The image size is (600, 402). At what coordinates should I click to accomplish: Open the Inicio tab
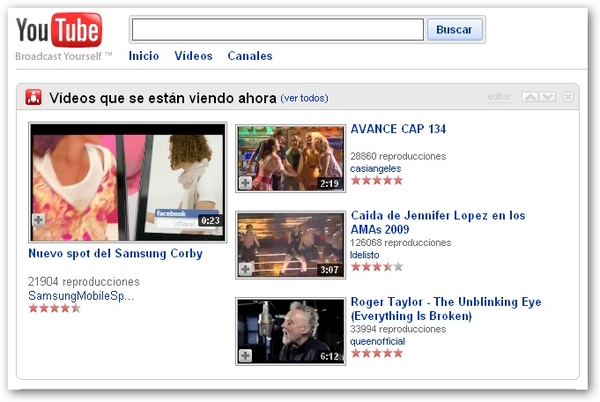click(143, 56)
